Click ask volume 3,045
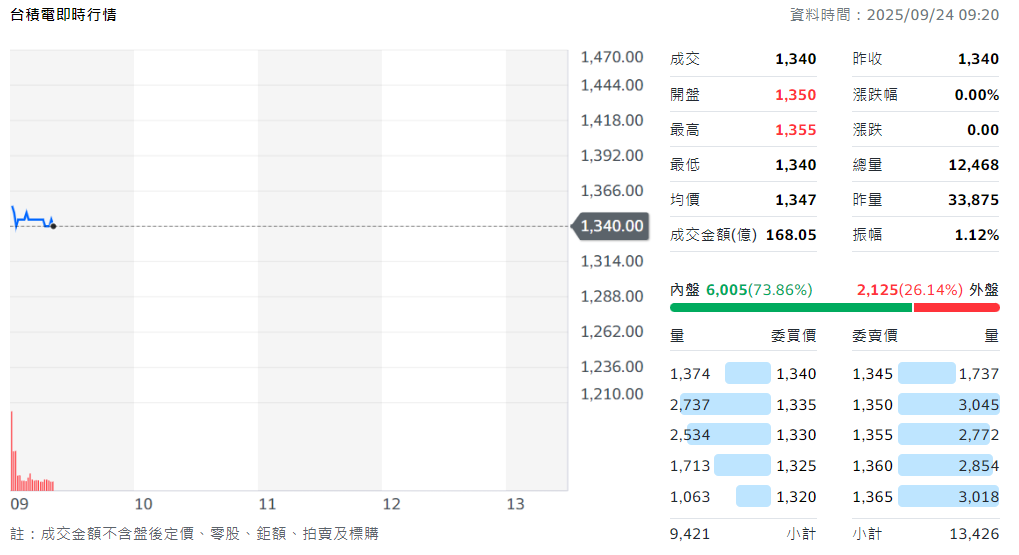Viewport: 1019px width, 555px height. (x=979, y=405)
